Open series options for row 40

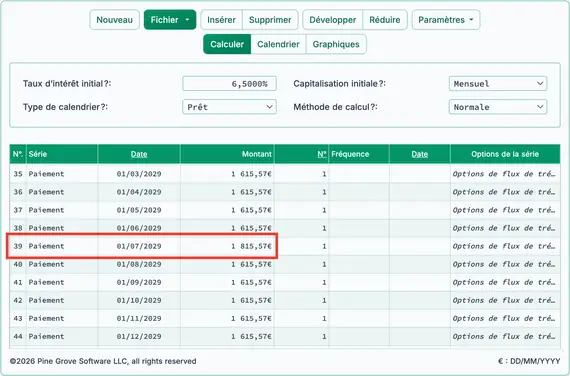pos(505,264)
